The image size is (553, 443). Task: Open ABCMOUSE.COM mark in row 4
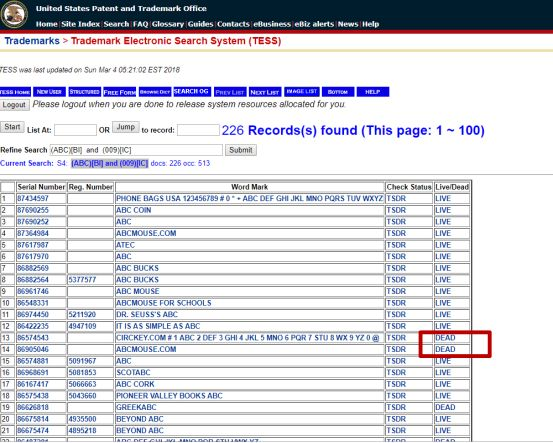[146, 233]
